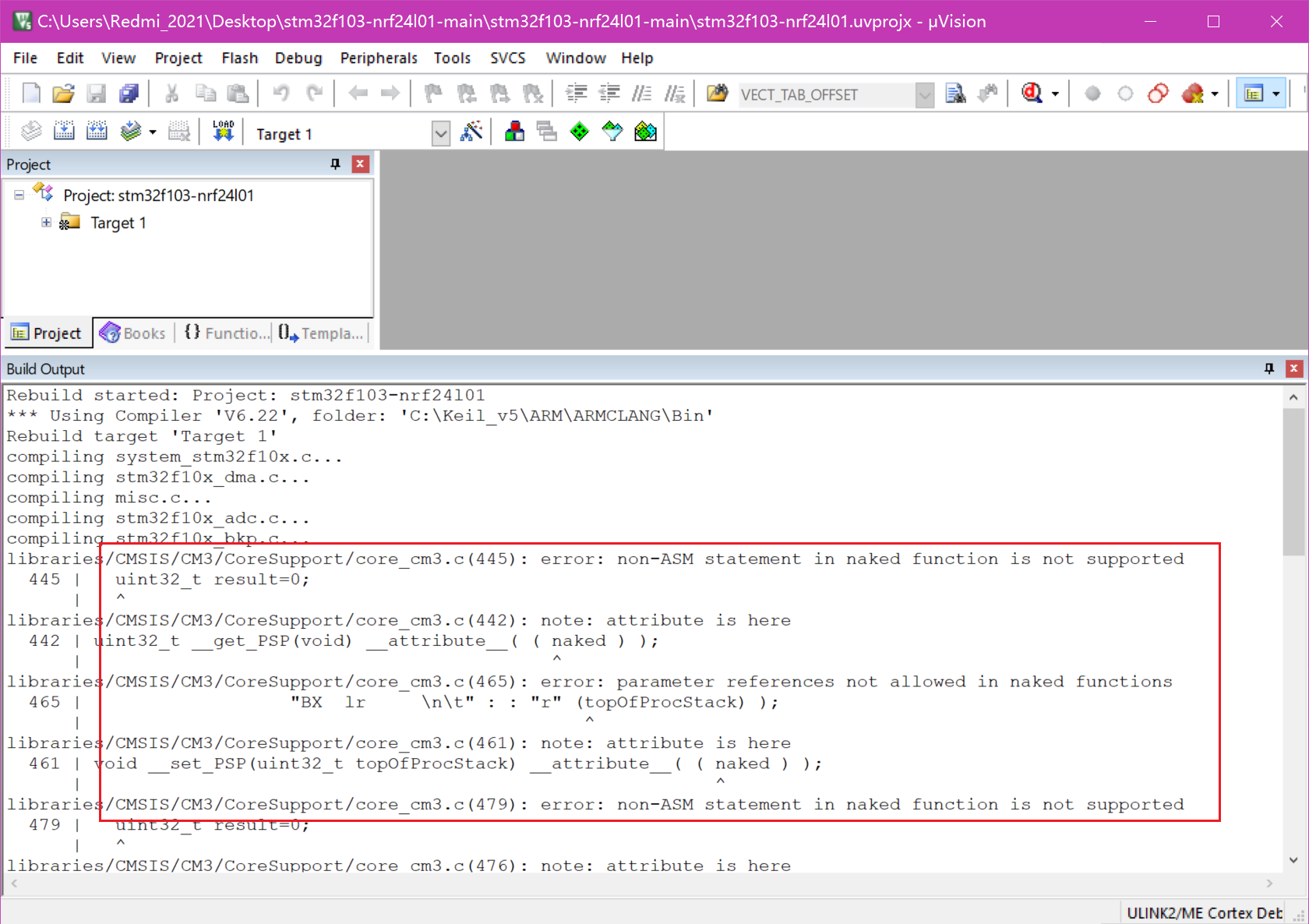Open Manage Run-Time Environment green diamond icon
This screenshot has height=924, width=1309.
point(579,131)
